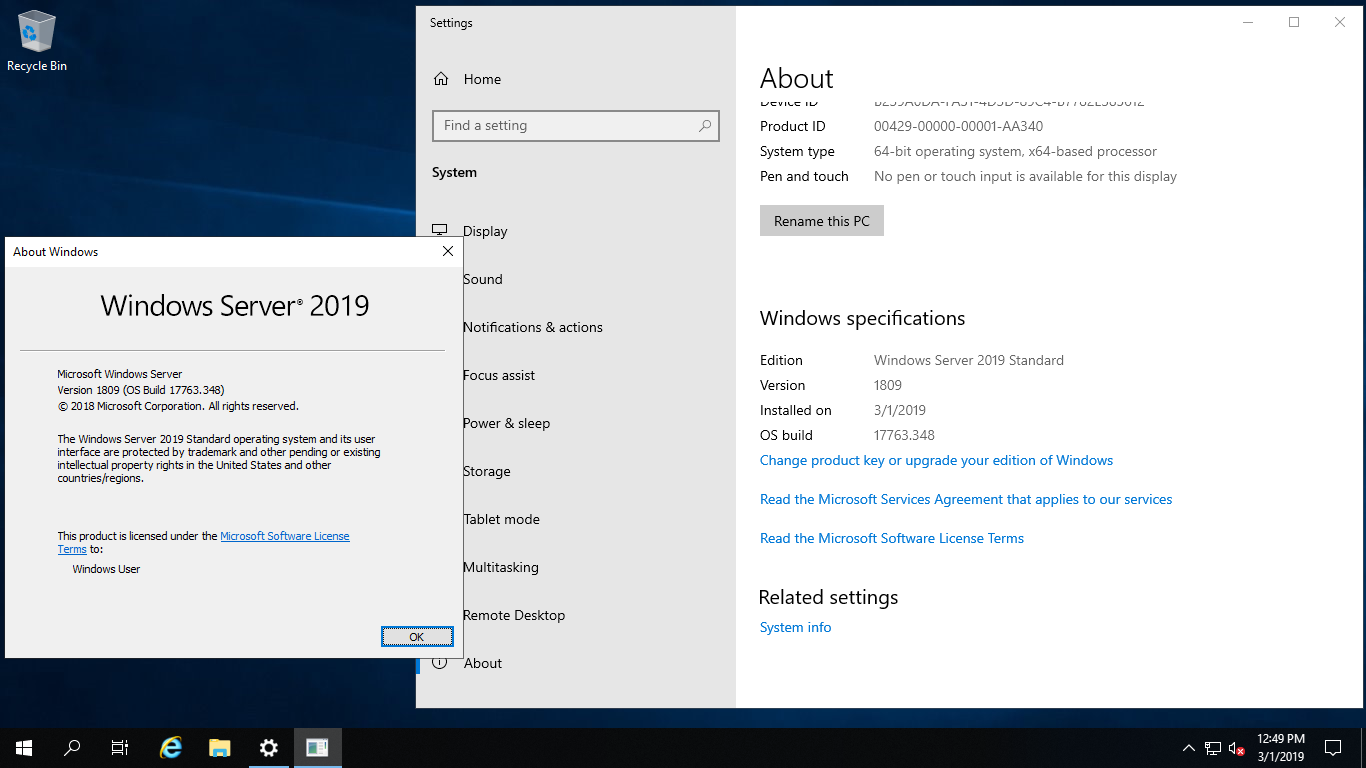The image size is (1366, 768).
Task: Maximize the Settings window
Action: pyautogui.click(x=1294, y=22)
